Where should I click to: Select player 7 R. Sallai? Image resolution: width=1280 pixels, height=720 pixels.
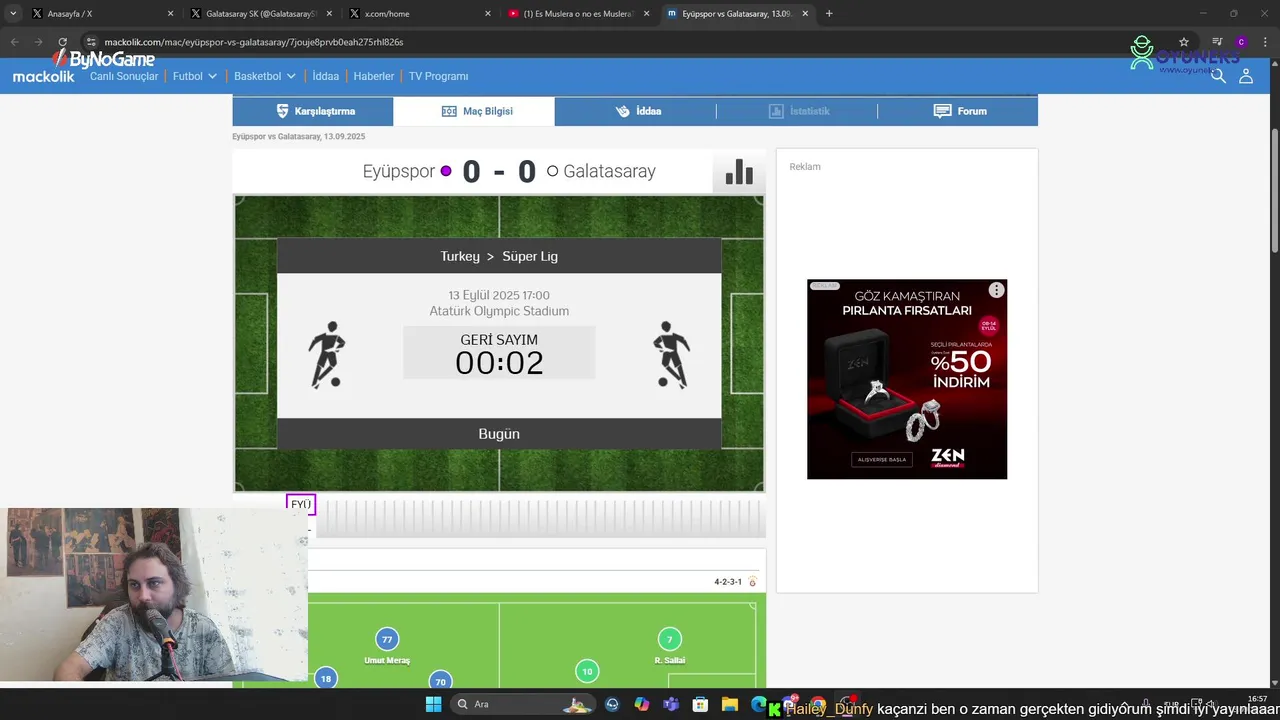tap(670, 646)
